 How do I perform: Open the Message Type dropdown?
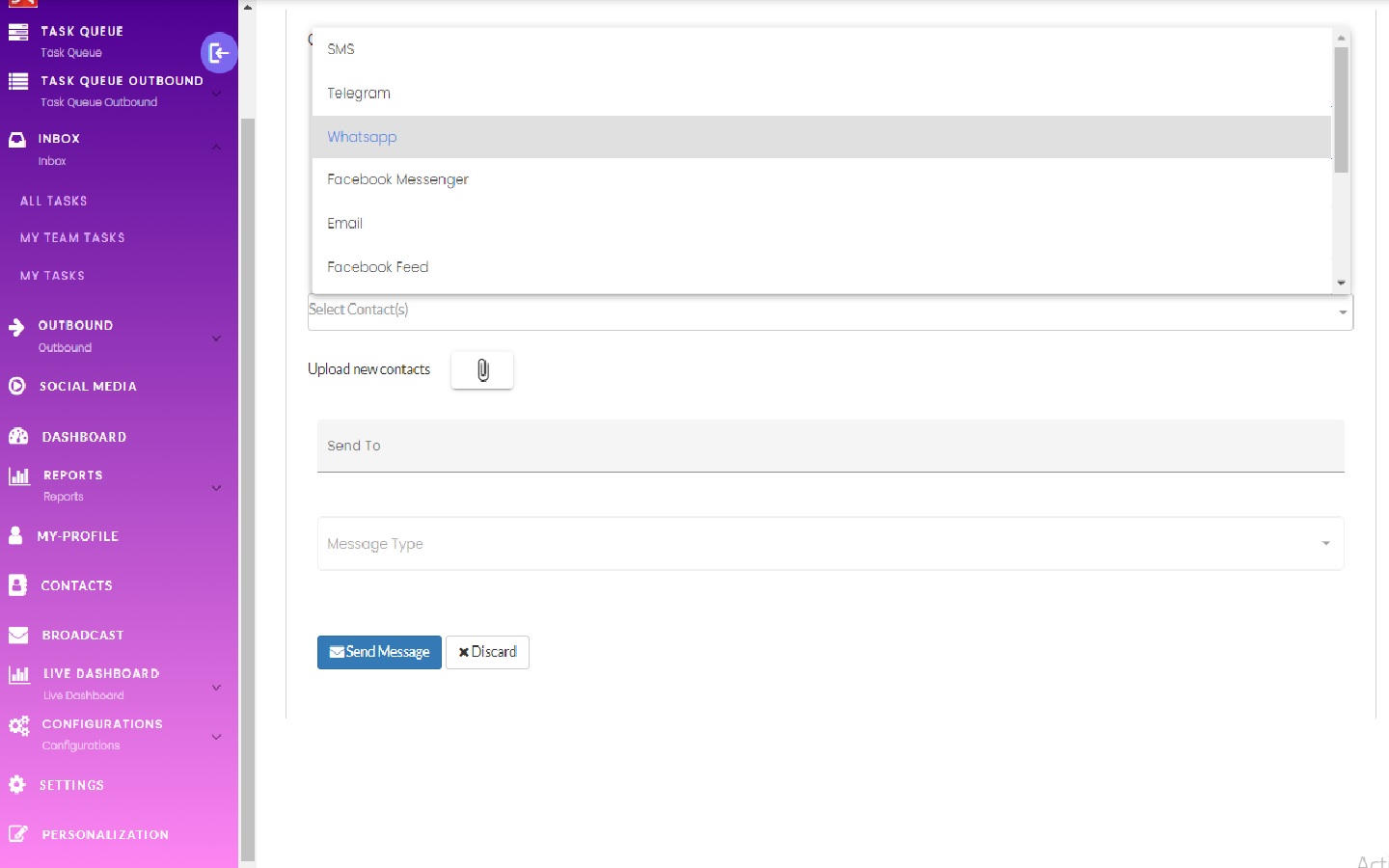(830, 544)
